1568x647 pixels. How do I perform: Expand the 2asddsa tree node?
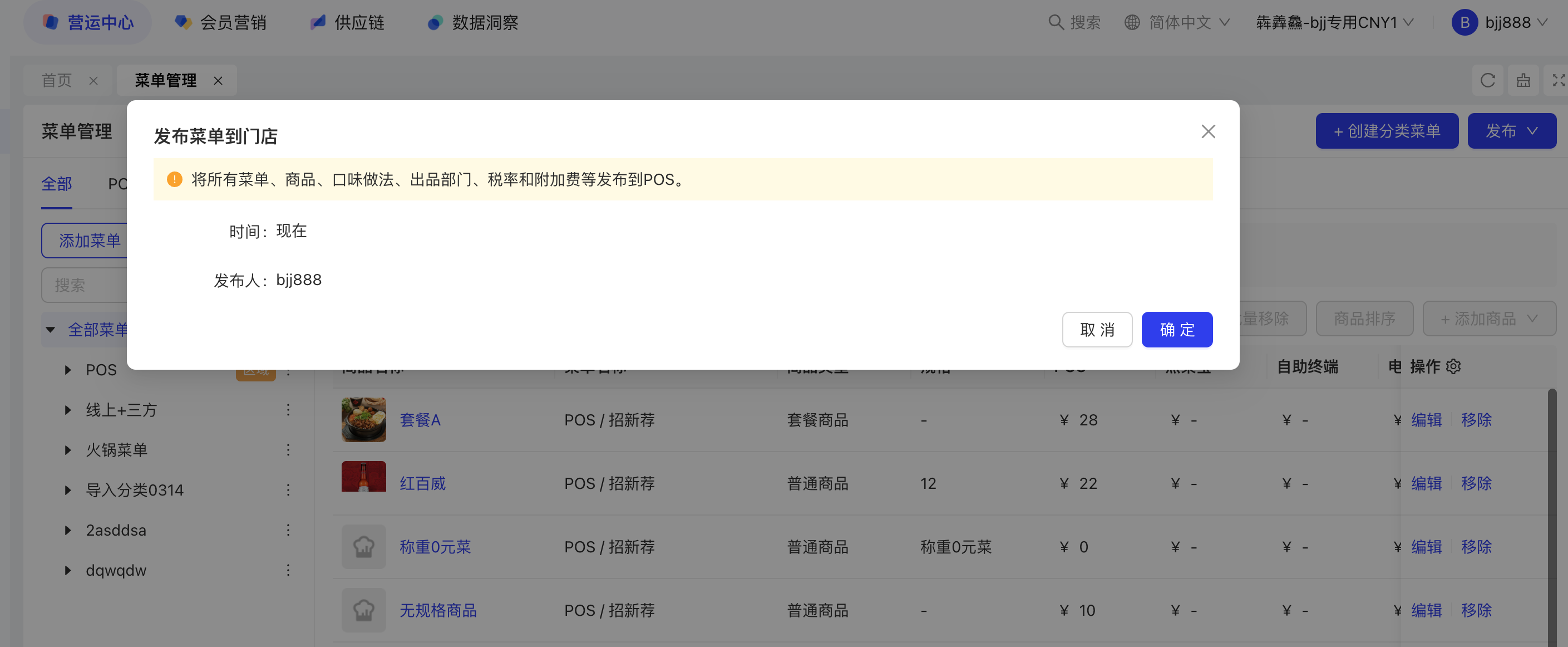pos(67,531)
